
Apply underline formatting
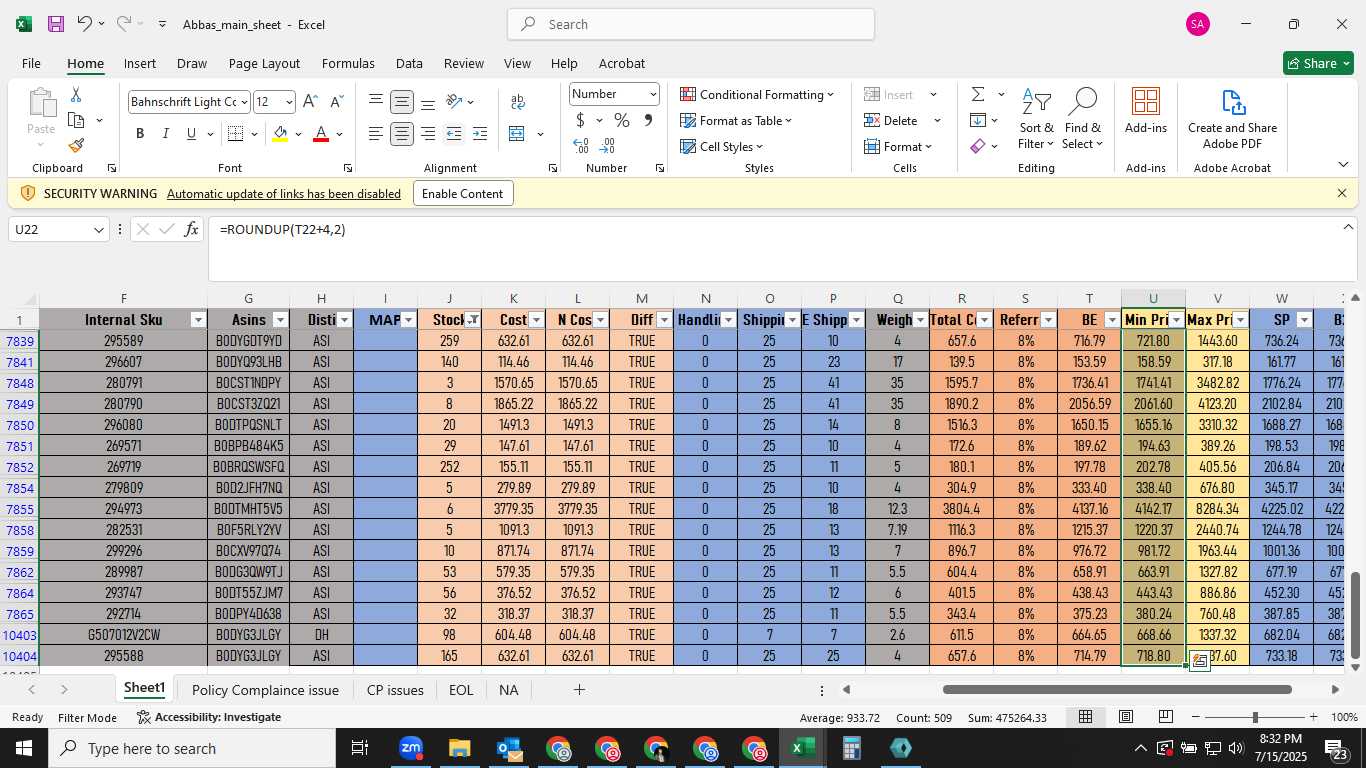pyautogui.click(x=191, y=134)
